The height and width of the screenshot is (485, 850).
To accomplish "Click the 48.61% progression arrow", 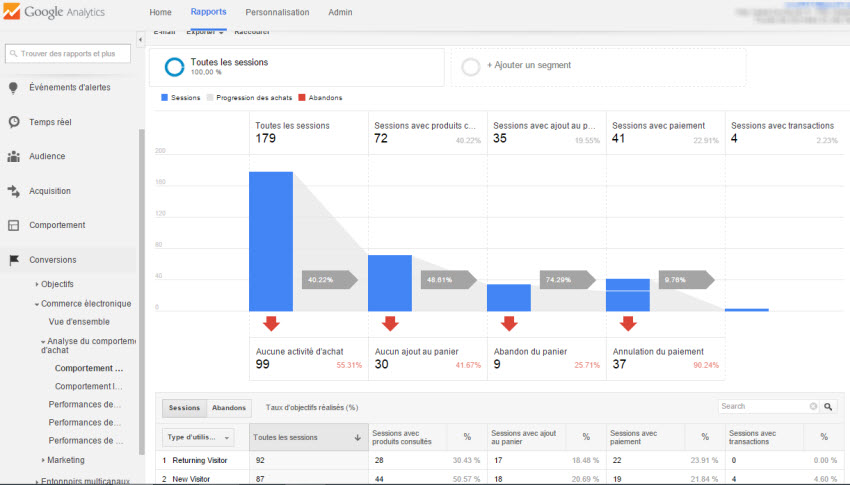I will (449, 280).
